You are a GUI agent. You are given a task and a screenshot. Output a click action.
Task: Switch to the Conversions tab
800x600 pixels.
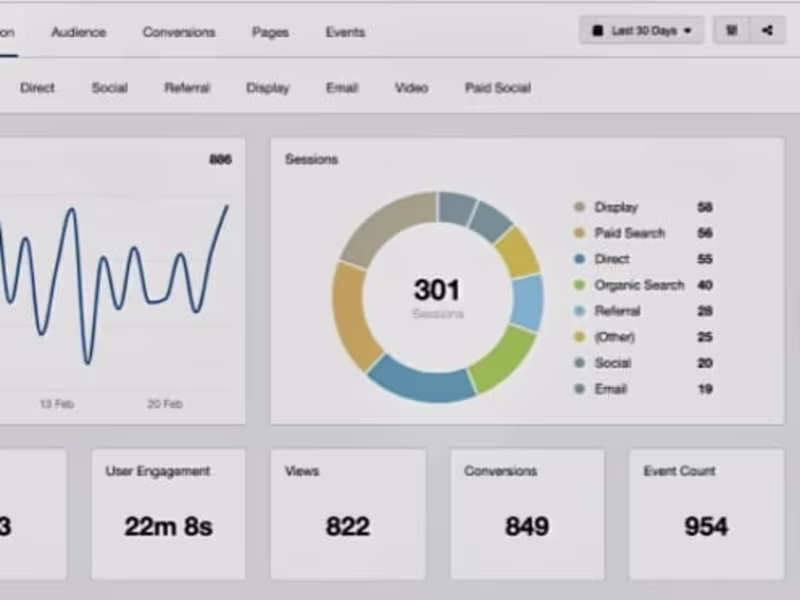pyautogui.click(x=179, y=32)
